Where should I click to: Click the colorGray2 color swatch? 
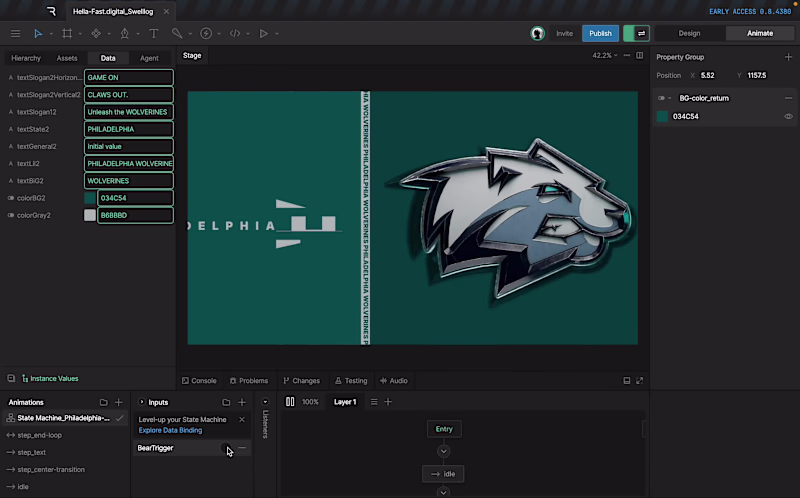90,215
